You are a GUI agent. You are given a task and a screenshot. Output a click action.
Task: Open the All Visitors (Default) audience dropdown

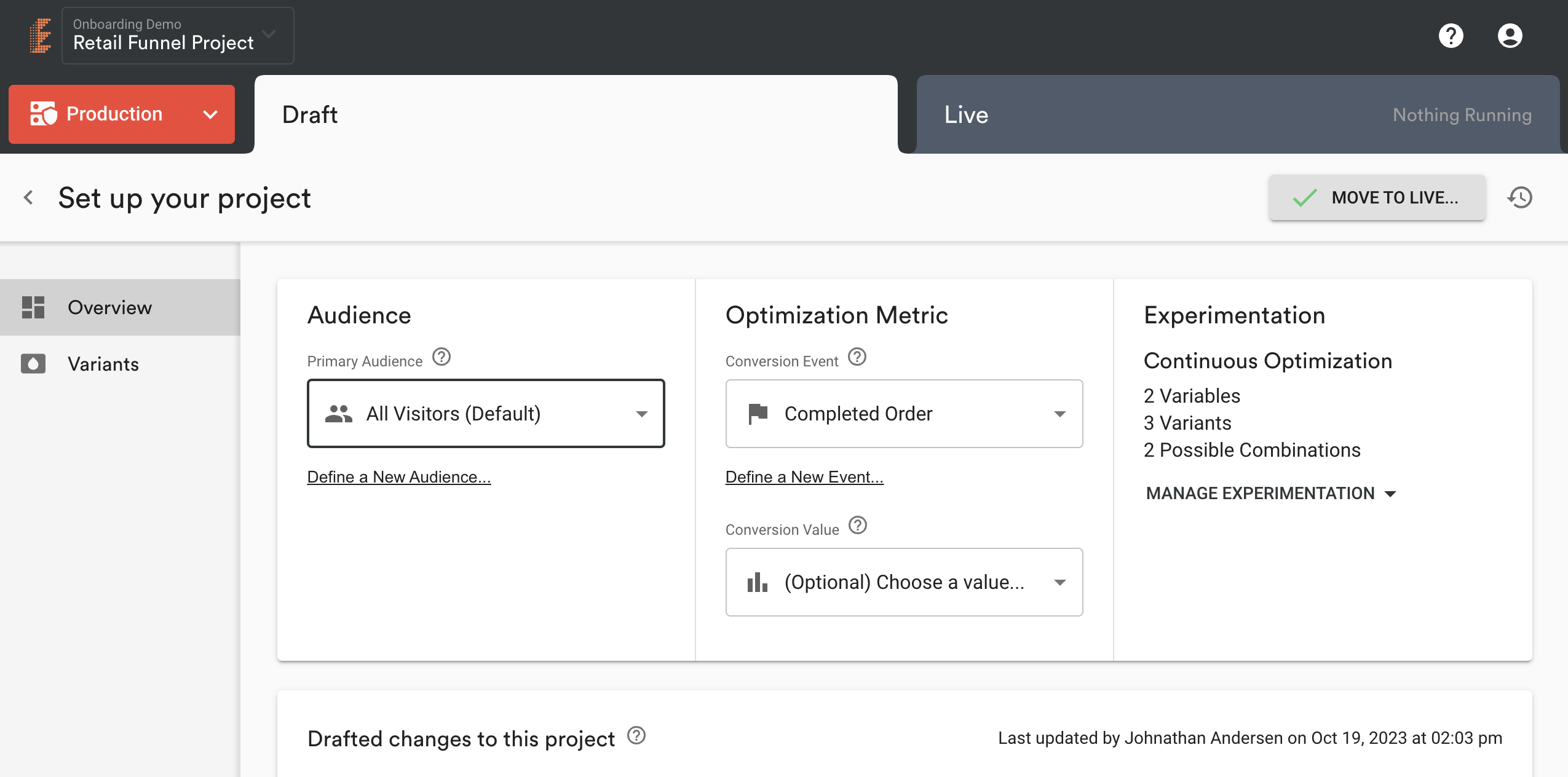pos(486,414)
